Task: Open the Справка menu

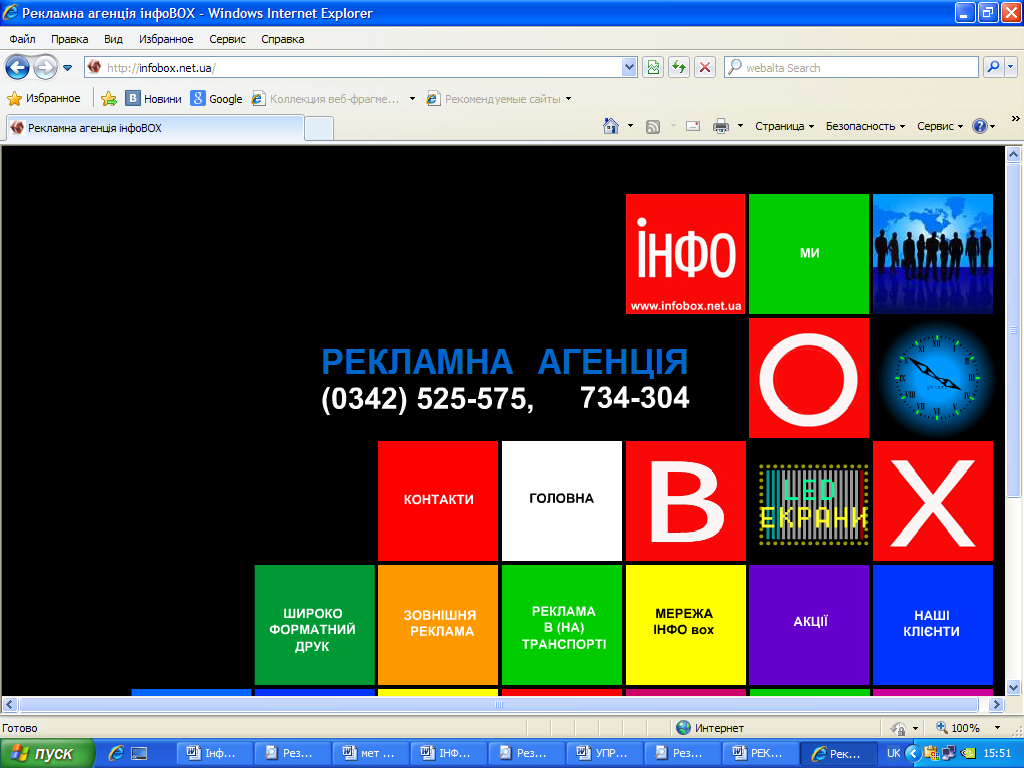Action: coord(282,39)
